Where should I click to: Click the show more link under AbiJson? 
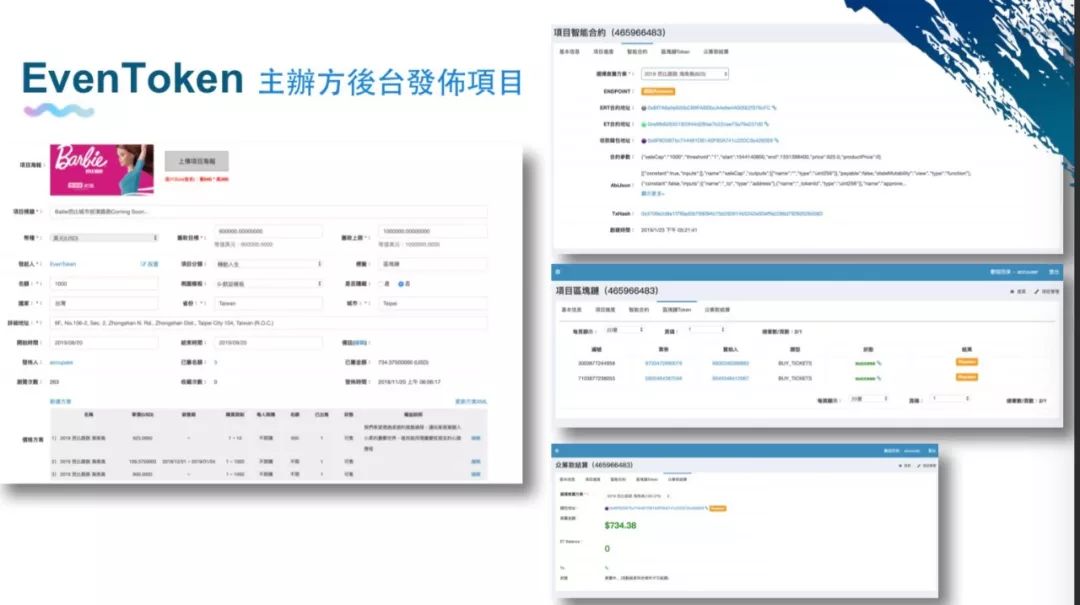(x=652, y=193)
